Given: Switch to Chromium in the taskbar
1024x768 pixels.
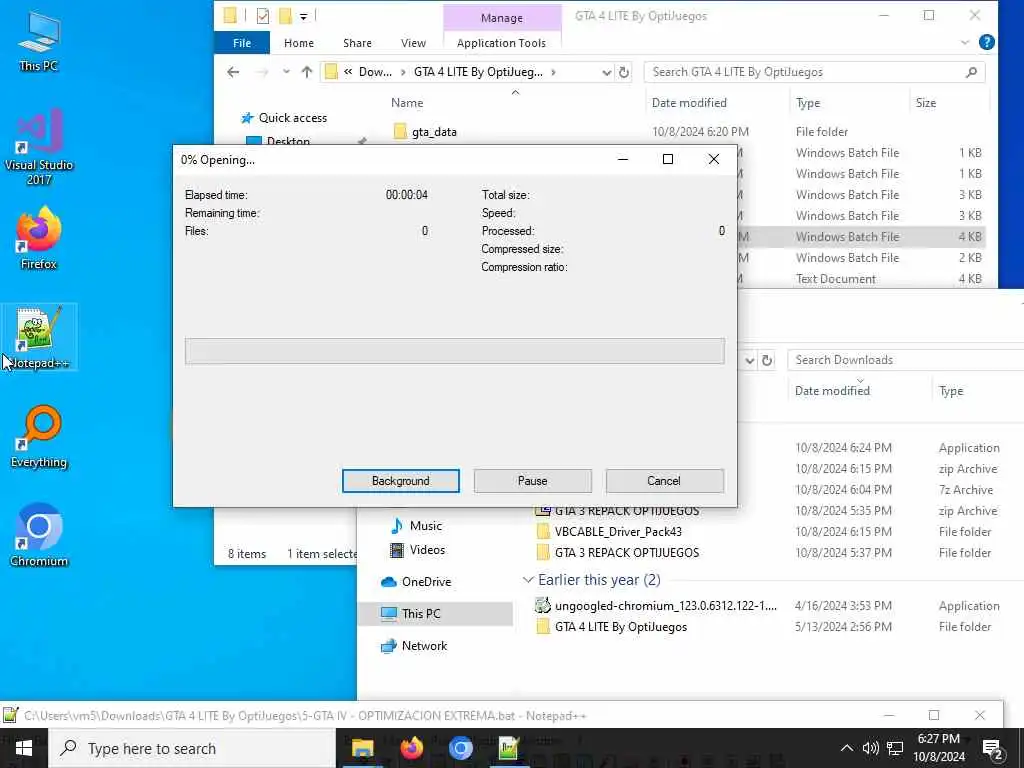Looking at the screenshot, I should pos(460,748).
